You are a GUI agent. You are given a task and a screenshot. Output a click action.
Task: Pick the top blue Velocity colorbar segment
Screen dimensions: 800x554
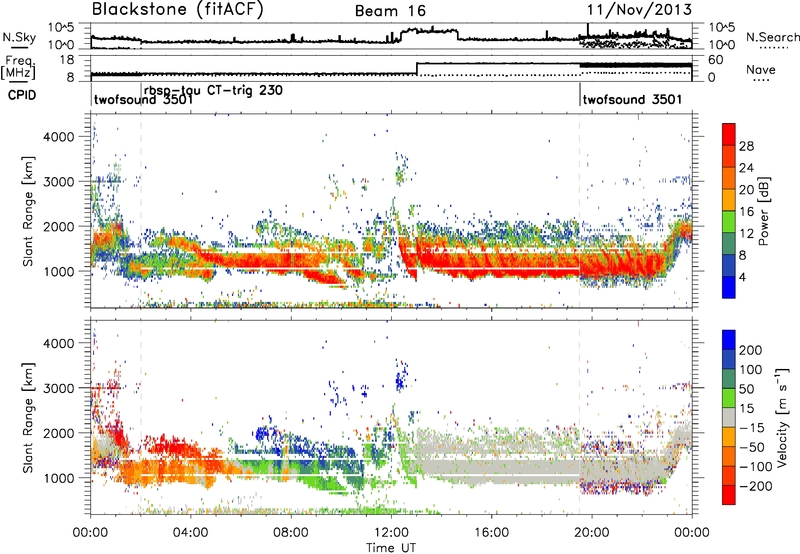tap(729, 339)
